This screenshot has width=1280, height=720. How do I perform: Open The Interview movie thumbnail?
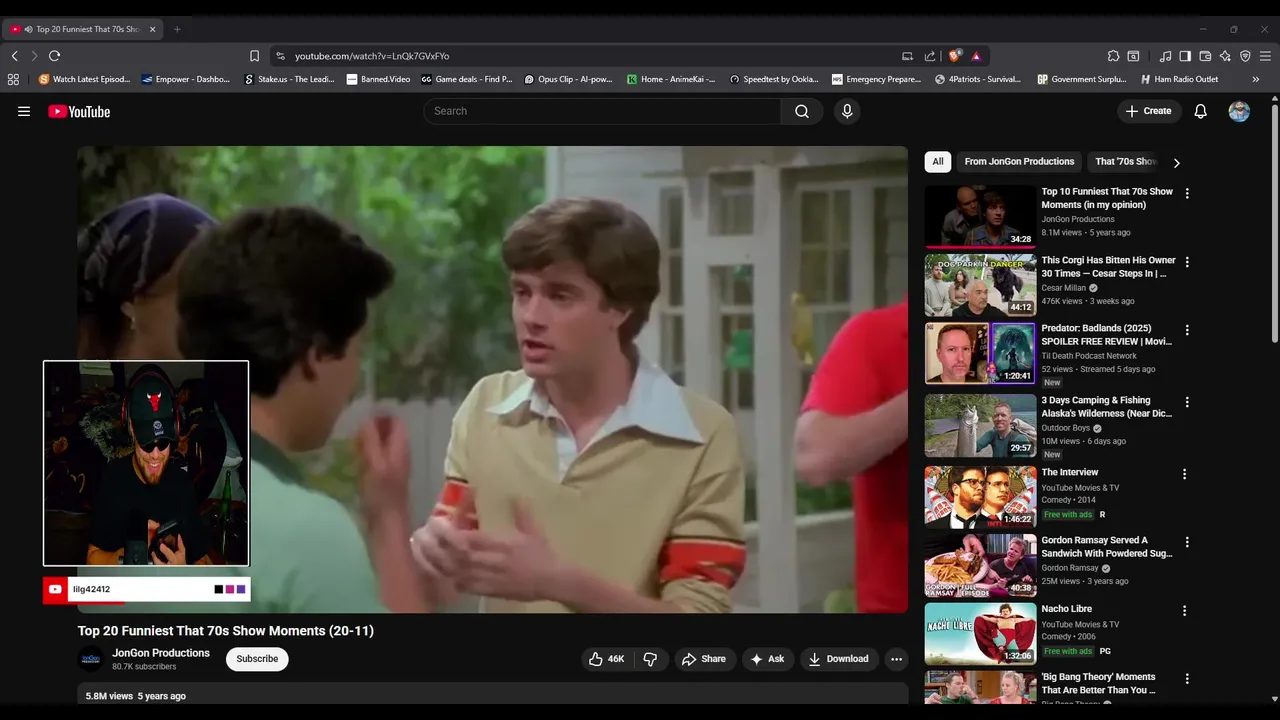[x=980, y=497]
